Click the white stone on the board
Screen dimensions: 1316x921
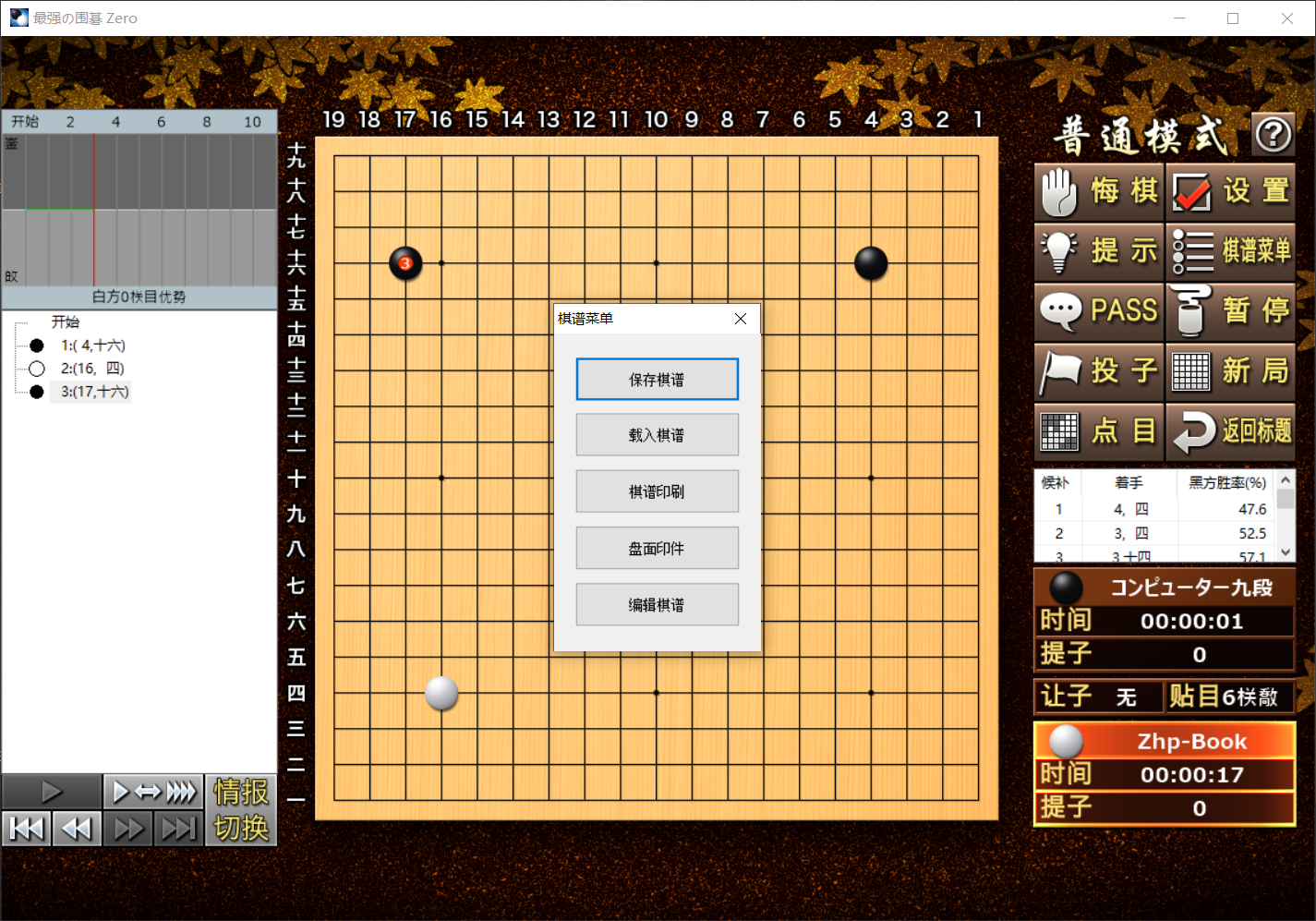441,693
